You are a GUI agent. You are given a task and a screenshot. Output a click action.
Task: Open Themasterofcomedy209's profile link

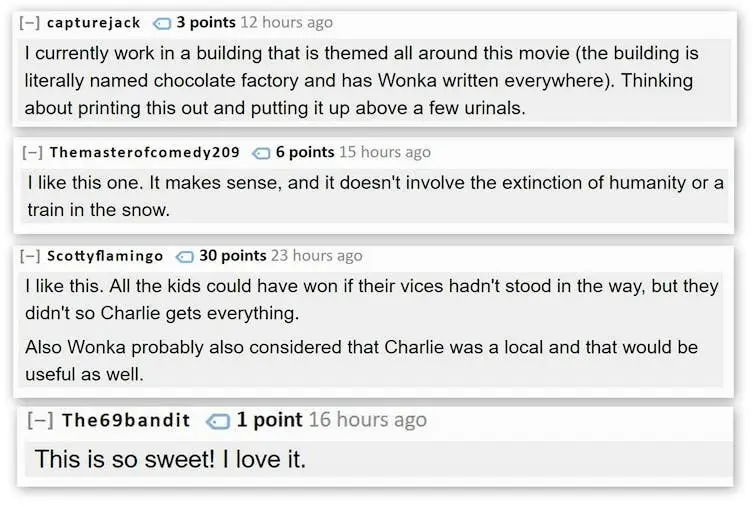point(145,152)
